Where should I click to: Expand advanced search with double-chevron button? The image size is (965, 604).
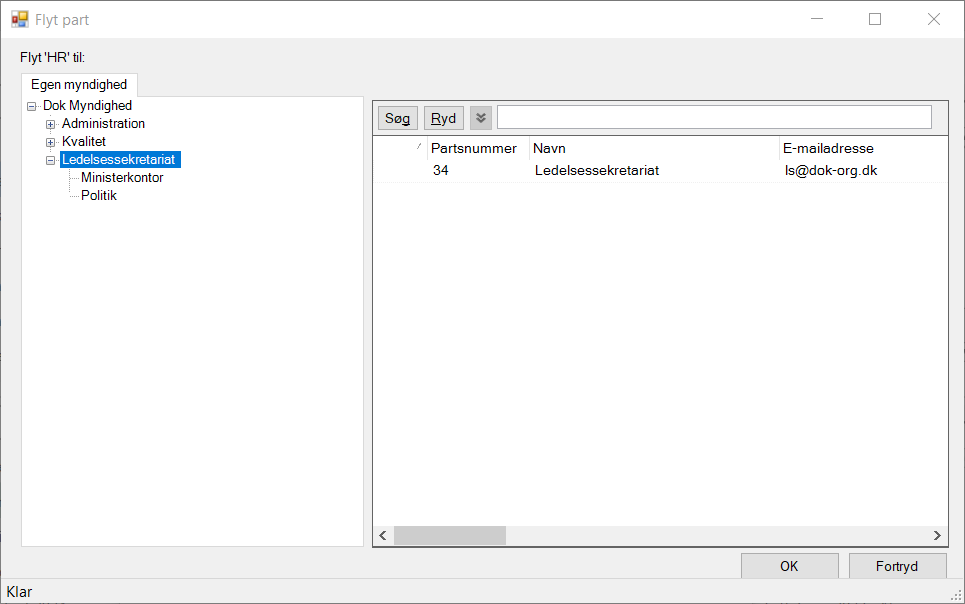click(x=481, y=118)
